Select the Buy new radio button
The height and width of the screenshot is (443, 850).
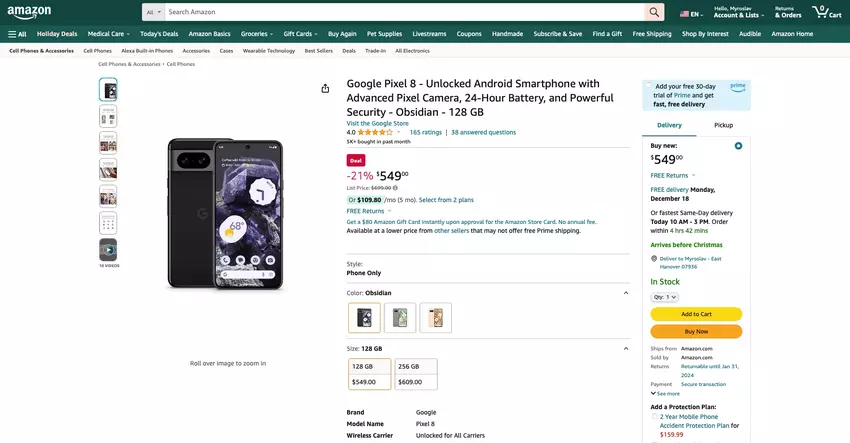(x=738, y=146)
